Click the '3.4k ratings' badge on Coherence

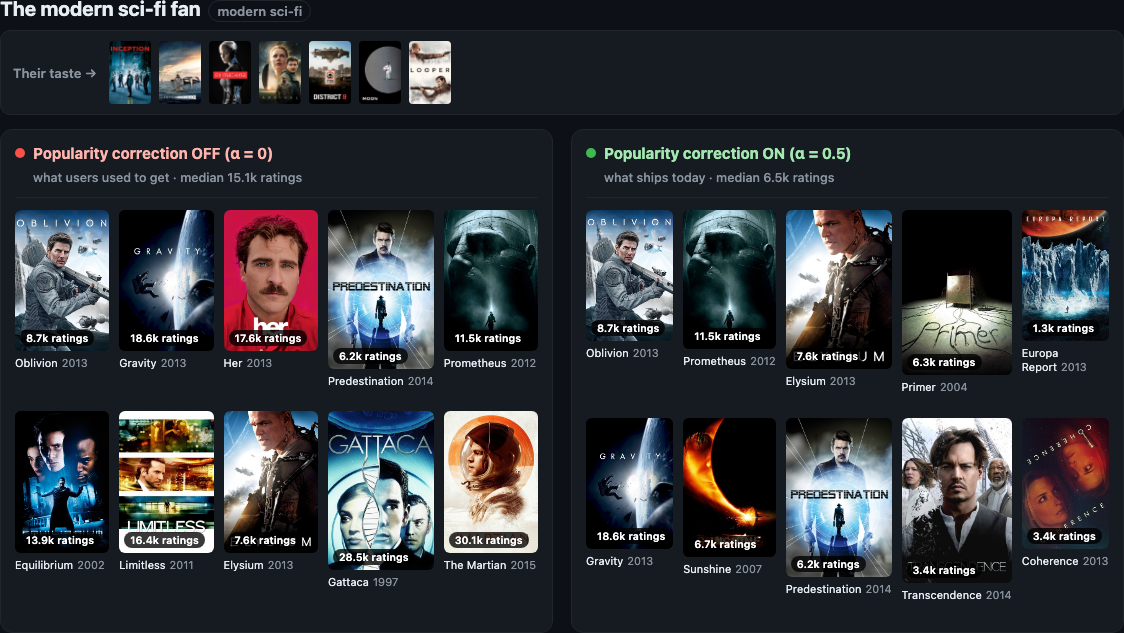[1064, 536]
